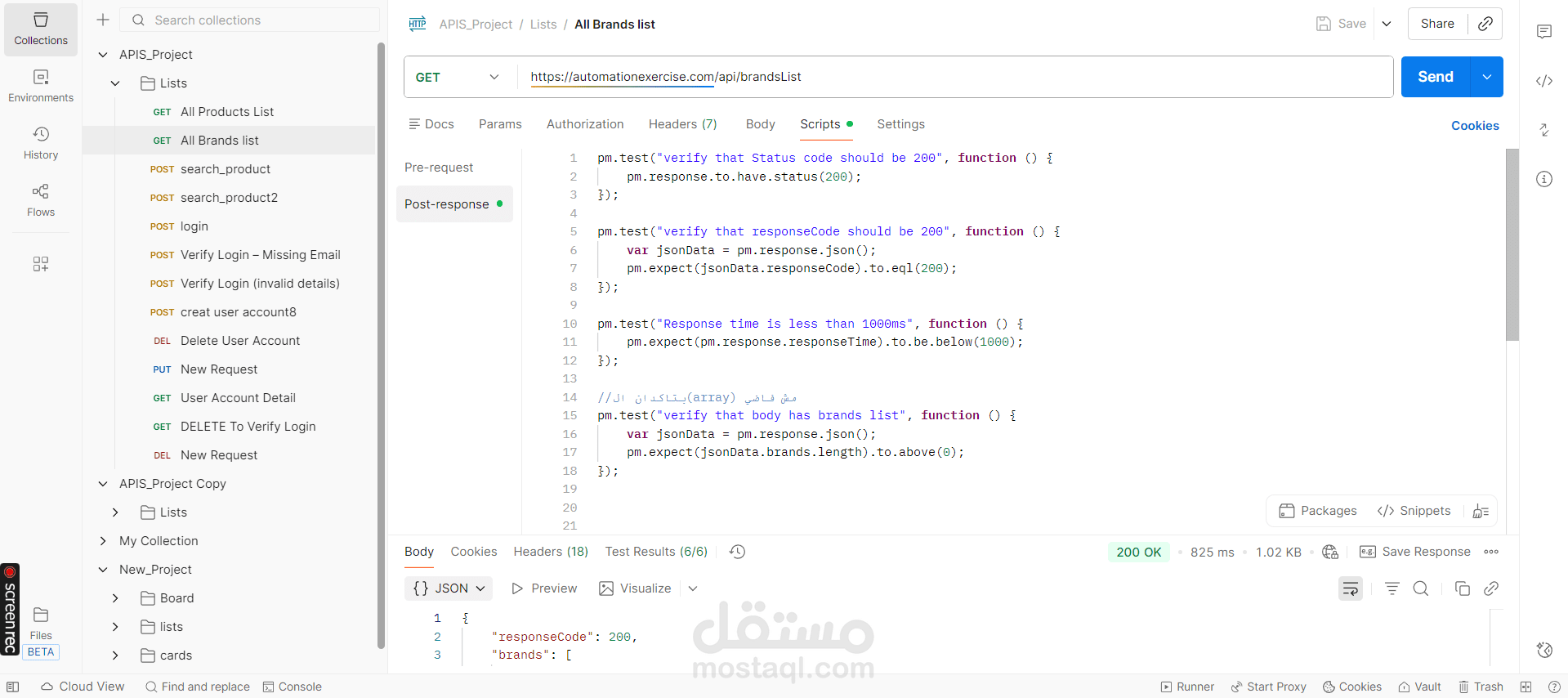Open the Send button dropdown arrow

1487,77
